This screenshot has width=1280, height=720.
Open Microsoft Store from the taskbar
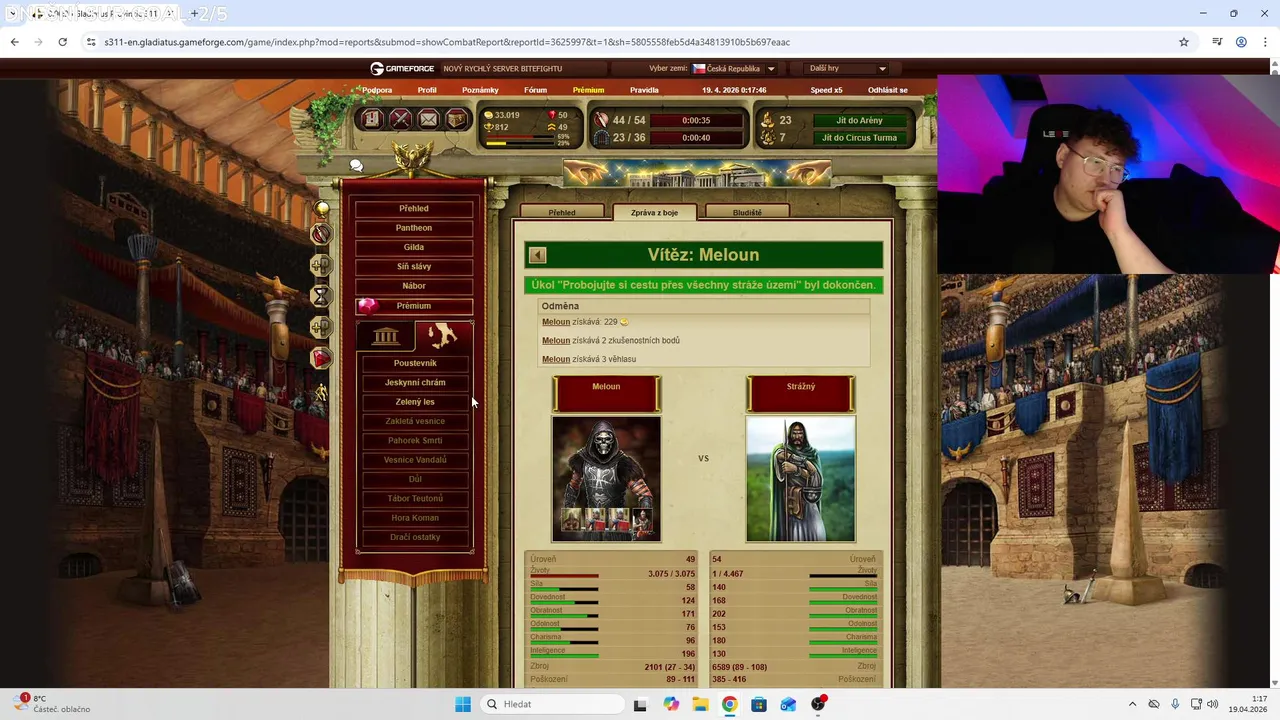(759, 704)
